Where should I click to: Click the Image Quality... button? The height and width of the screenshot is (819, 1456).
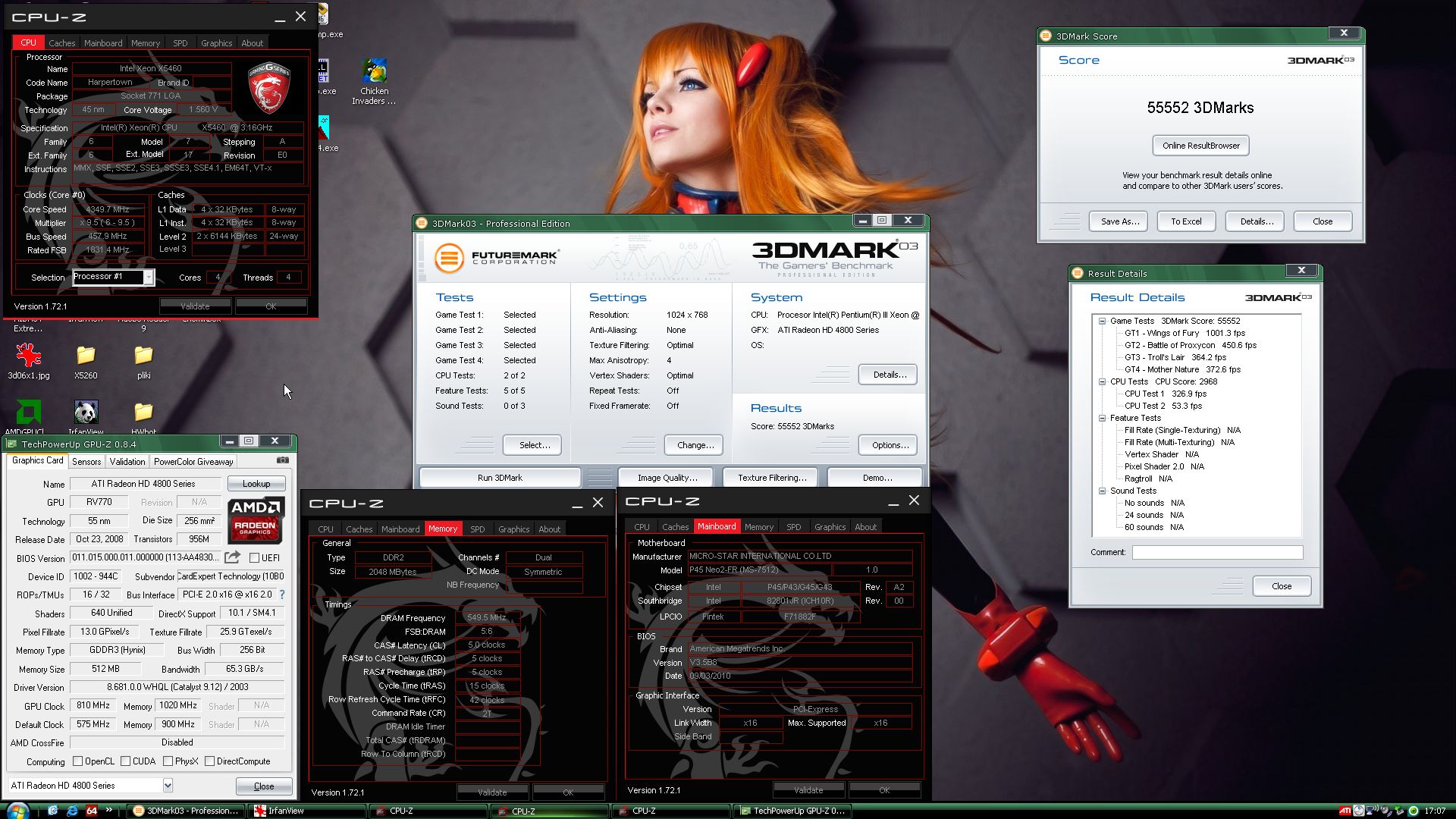(x=667, y=478)
